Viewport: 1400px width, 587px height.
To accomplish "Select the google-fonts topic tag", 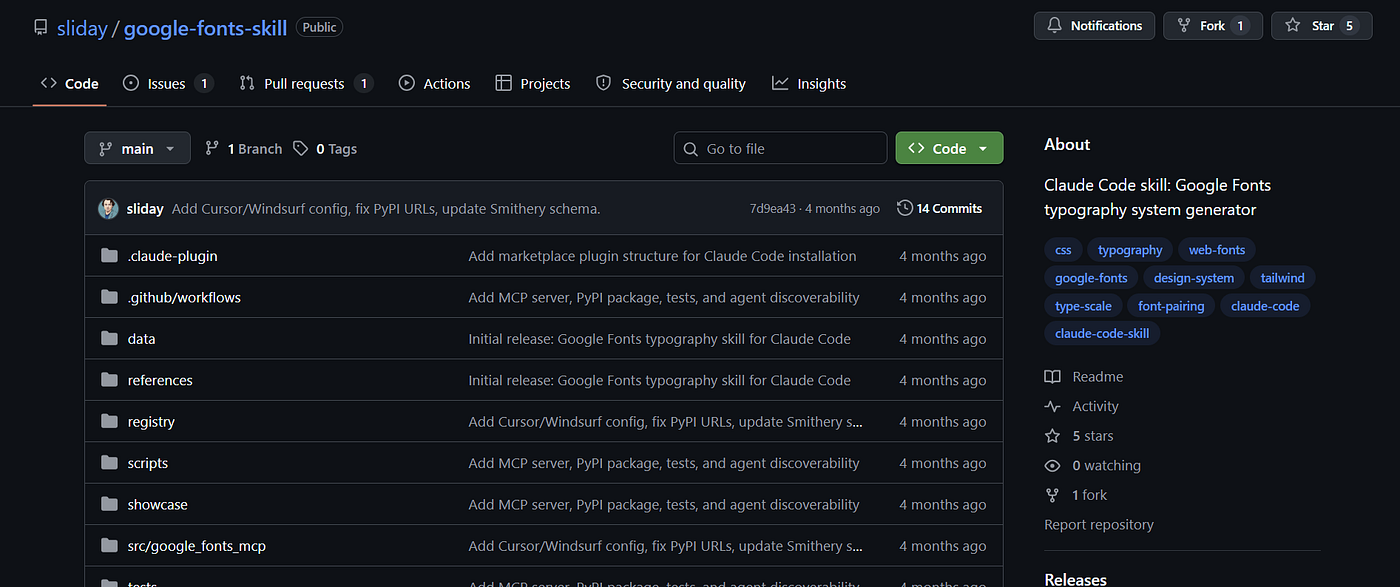I will 1091,278.
